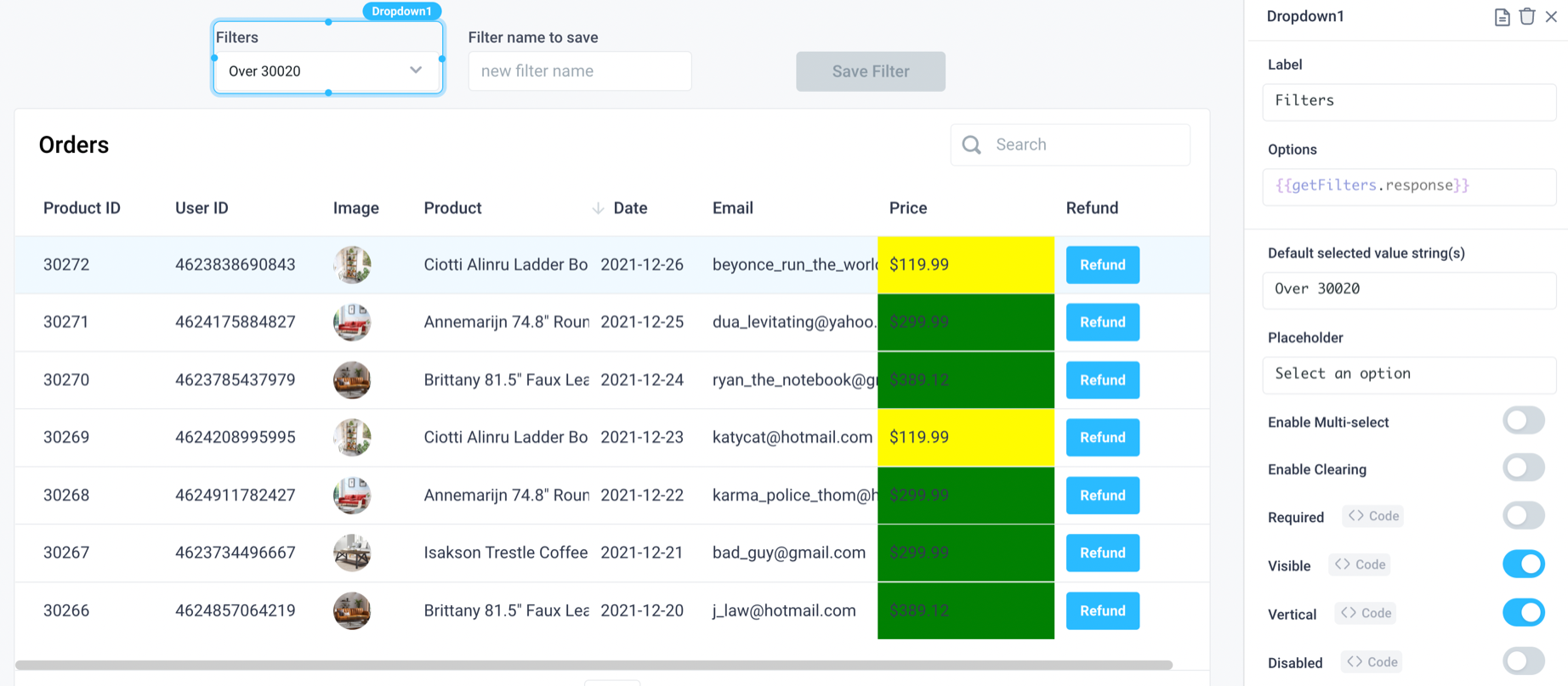Click Refund button for order 30272
The width and height of the screenshot is (1568, 686).
pos(1102,265)
